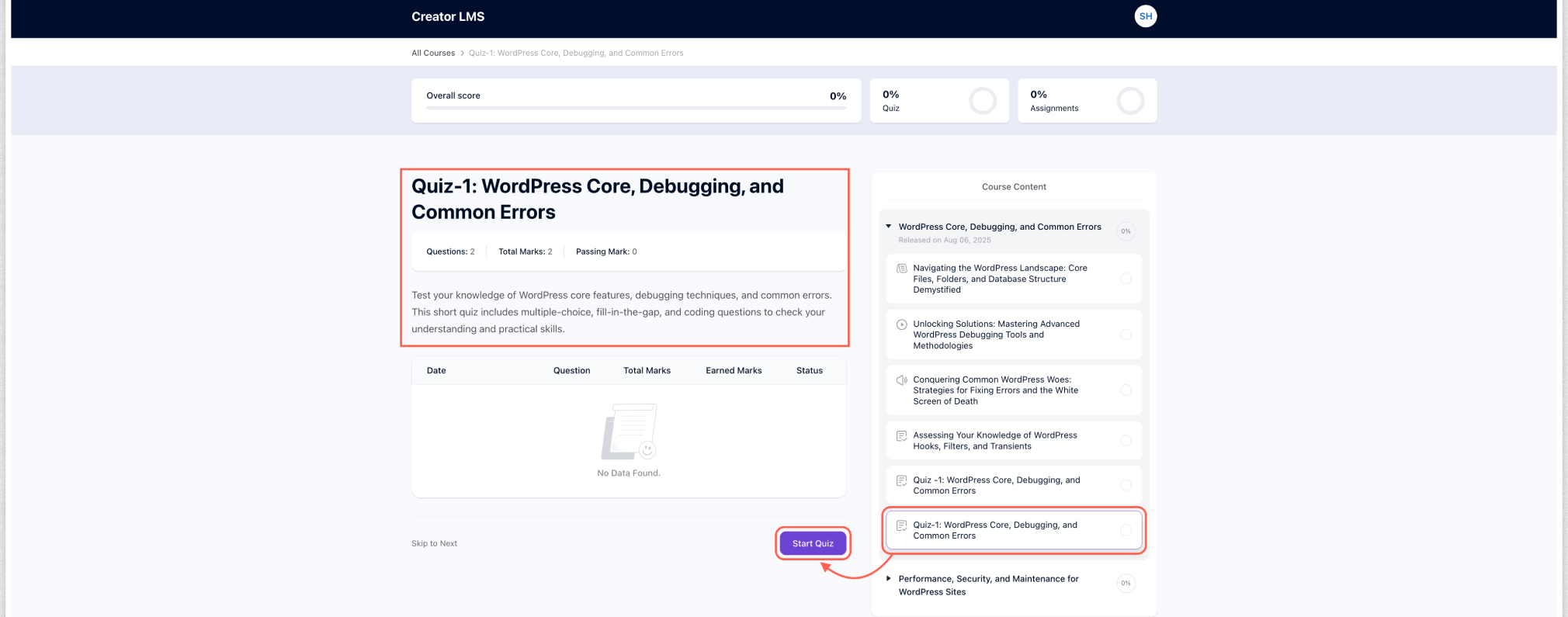Select the highlighted Quiz-1 lesson item
The image size is (1568, 617).
click(x=1014, y=530)
